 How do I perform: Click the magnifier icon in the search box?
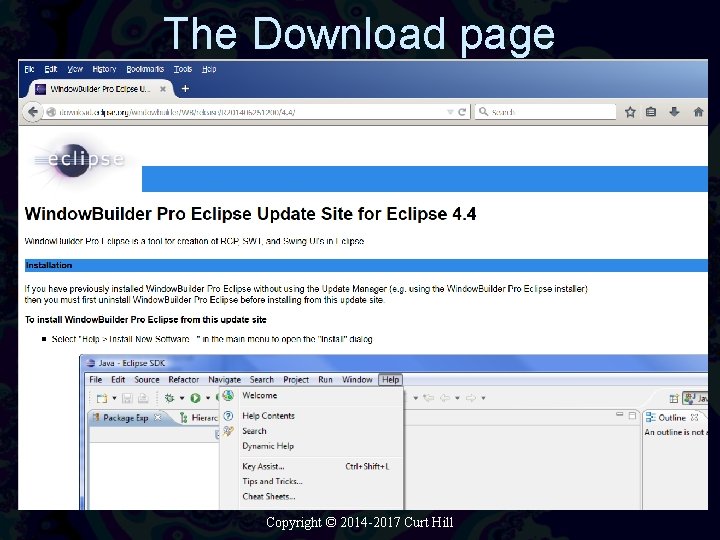[483, 112]
